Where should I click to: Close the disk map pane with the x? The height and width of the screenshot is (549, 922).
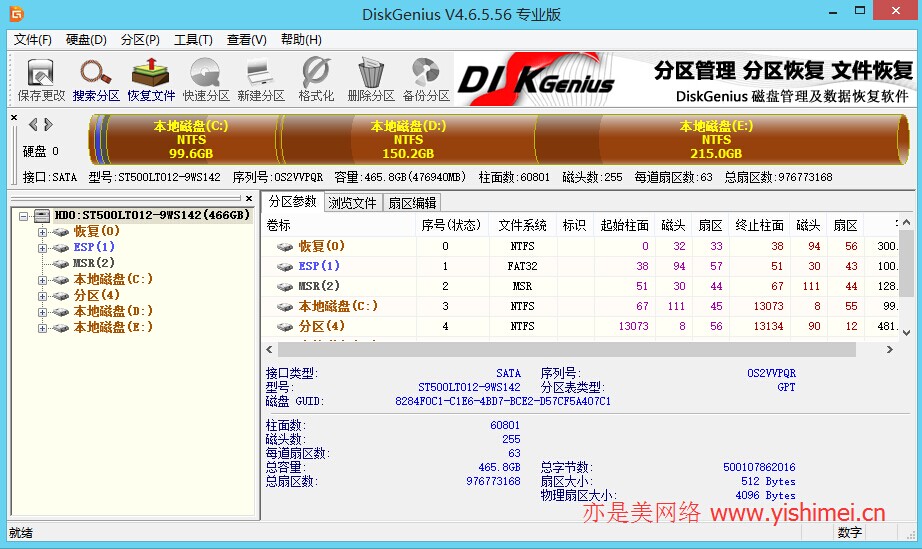(14, 118)
